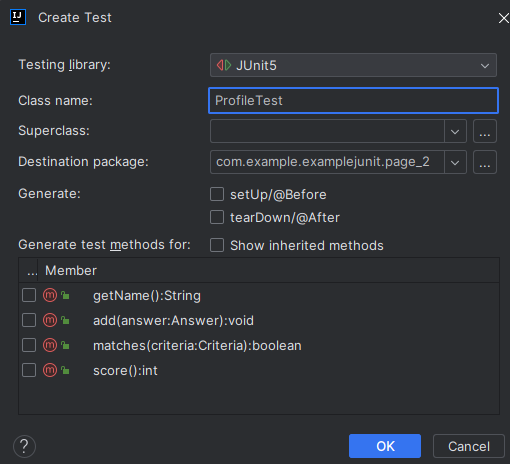Click the public lock icon next to score():int

65,370
